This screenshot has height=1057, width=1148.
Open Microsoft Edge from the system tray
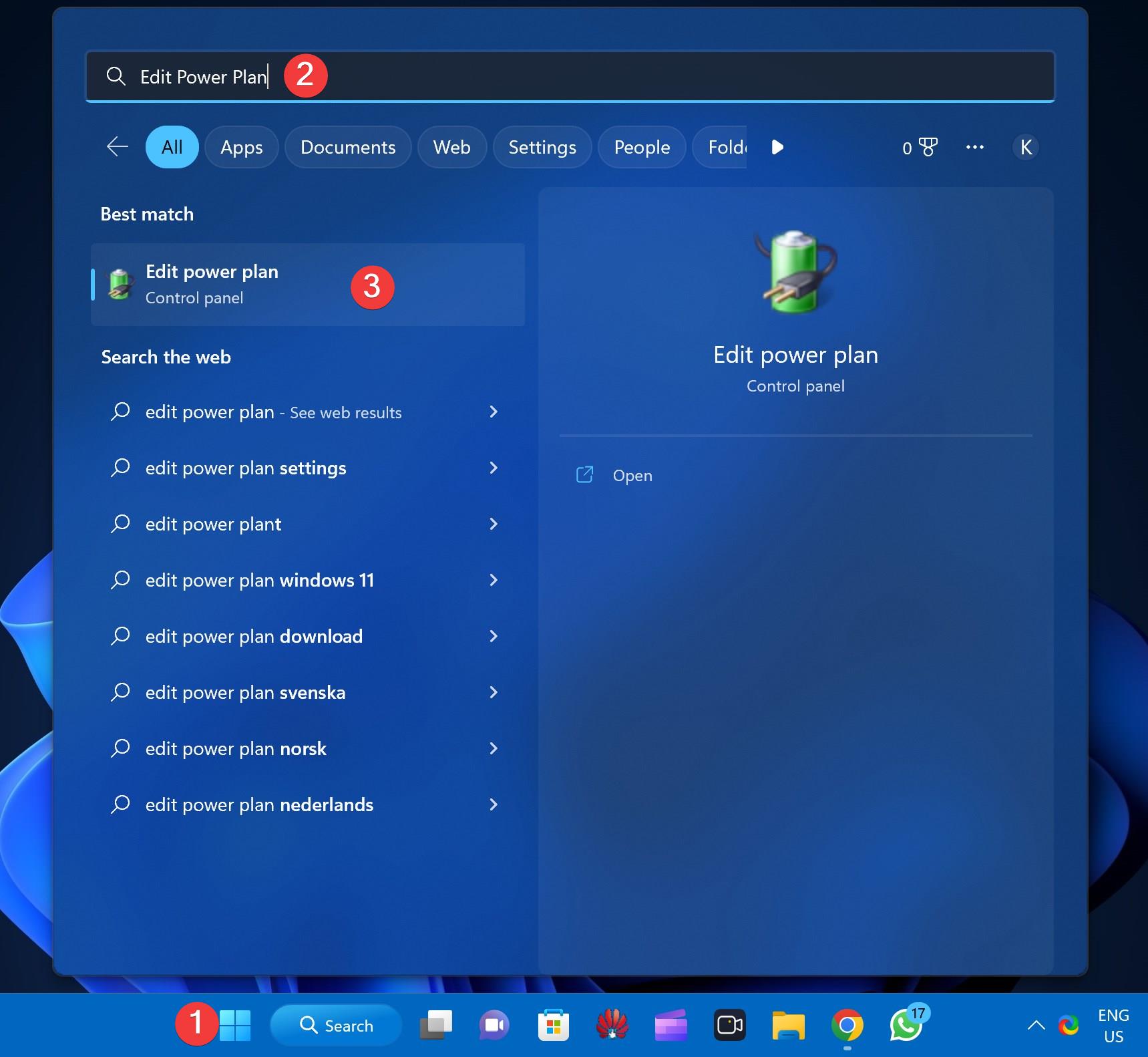click(1069, 1025)
